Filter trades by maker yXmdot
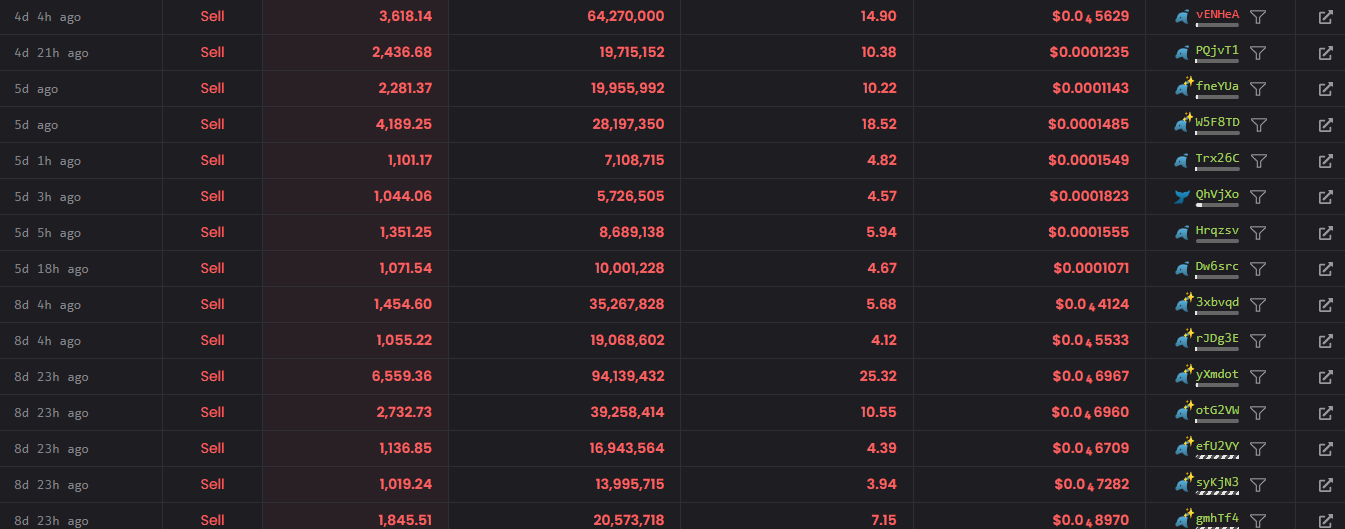 point(1259,377)
